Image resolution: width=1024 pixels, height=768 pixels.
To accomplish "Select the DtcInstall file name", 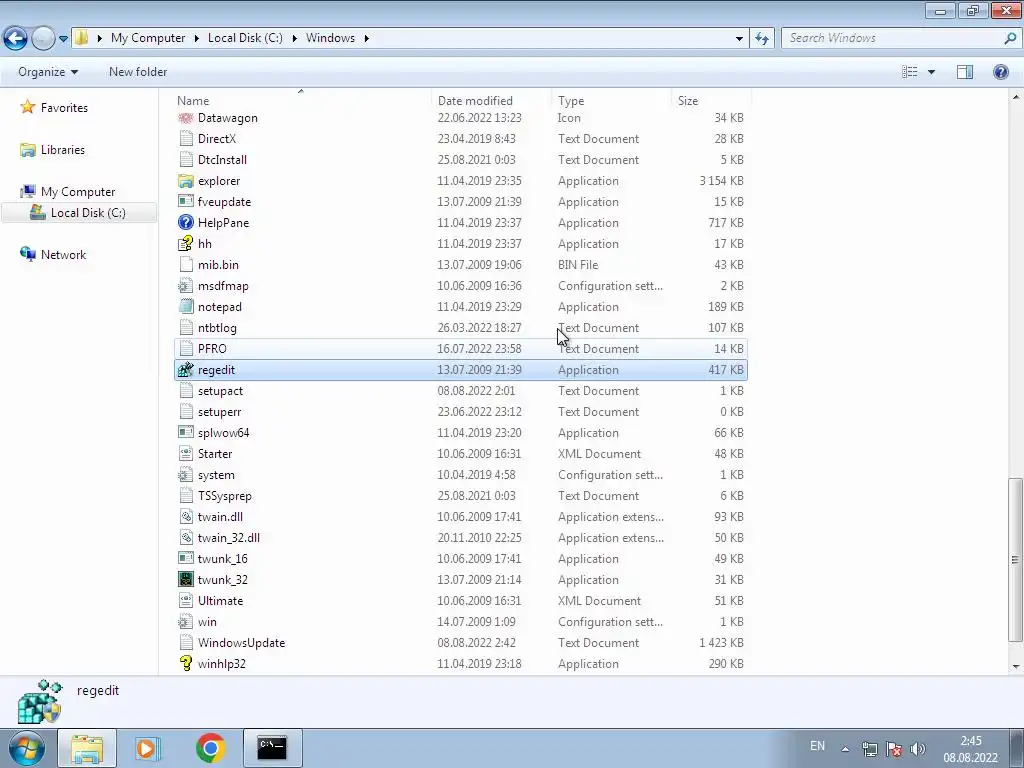I will [x=222, y=160].
